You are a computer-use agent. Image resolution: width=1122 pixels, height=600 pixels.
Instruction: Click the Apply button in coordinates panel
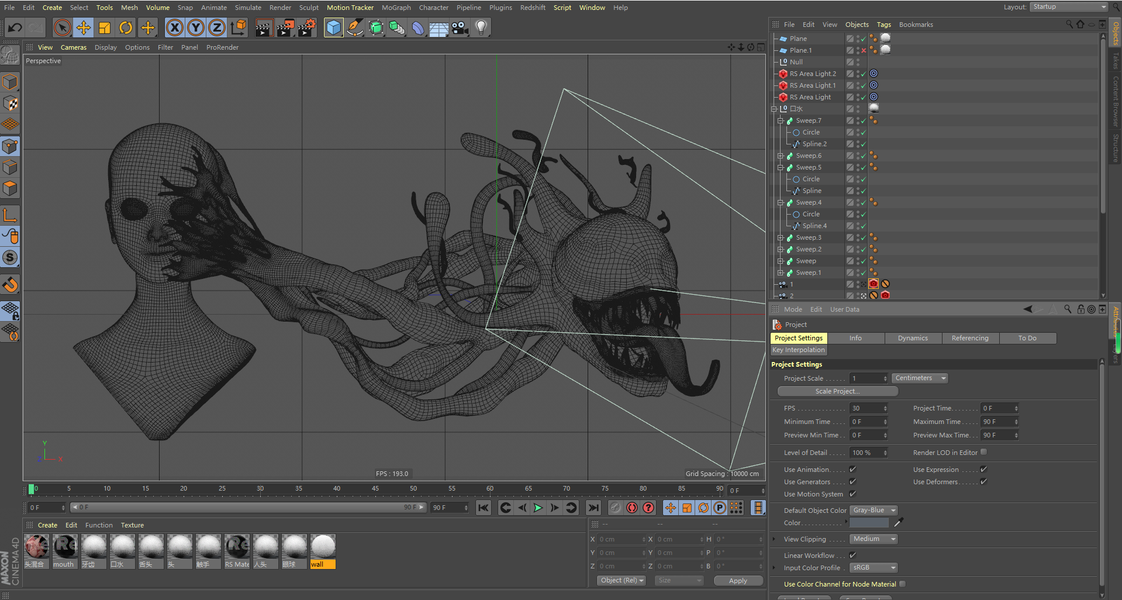(x=737, y=580)
